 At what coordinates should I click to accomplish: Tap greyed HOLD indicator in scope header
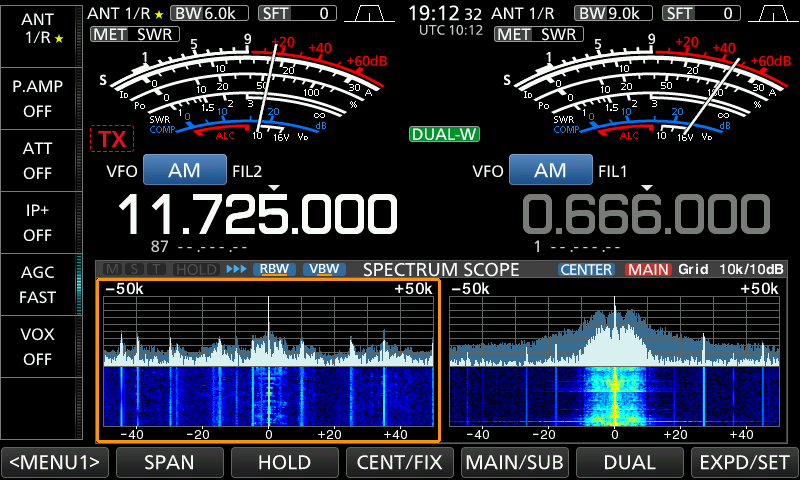pos(196,269)
